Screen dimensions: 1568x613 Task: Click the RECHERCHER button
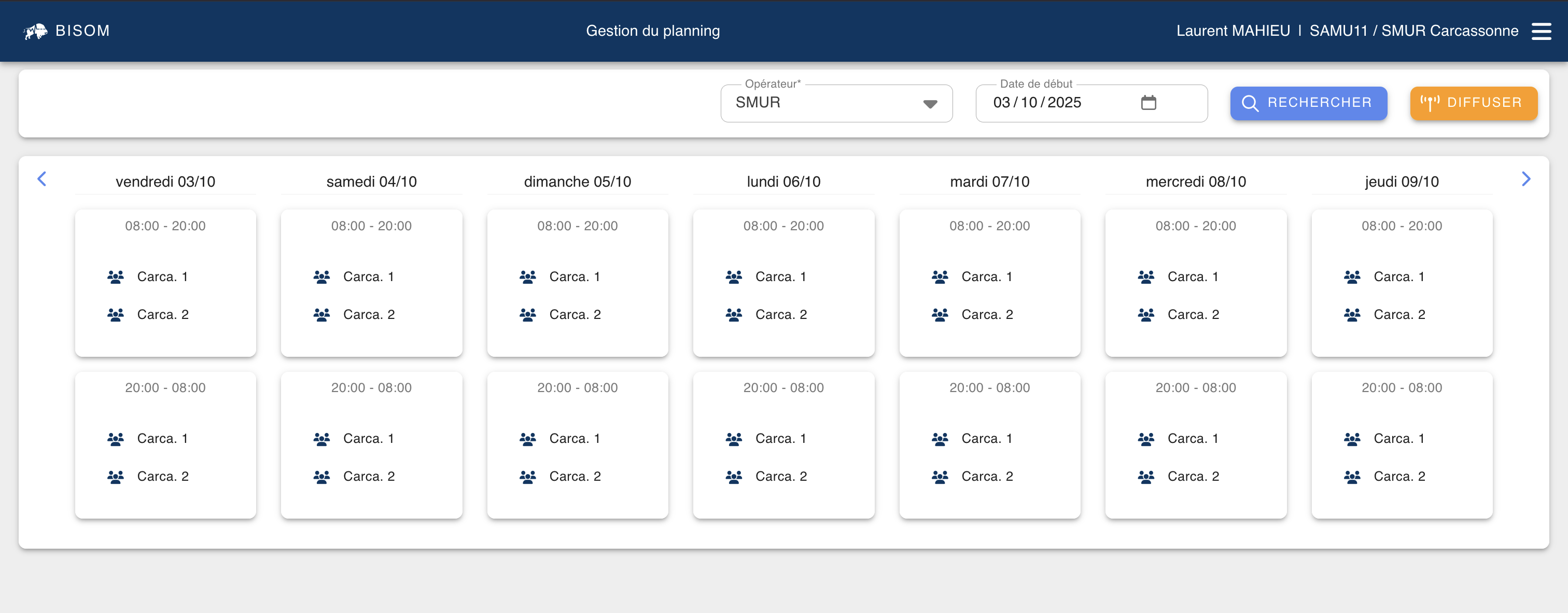[x=1308, y=103]
